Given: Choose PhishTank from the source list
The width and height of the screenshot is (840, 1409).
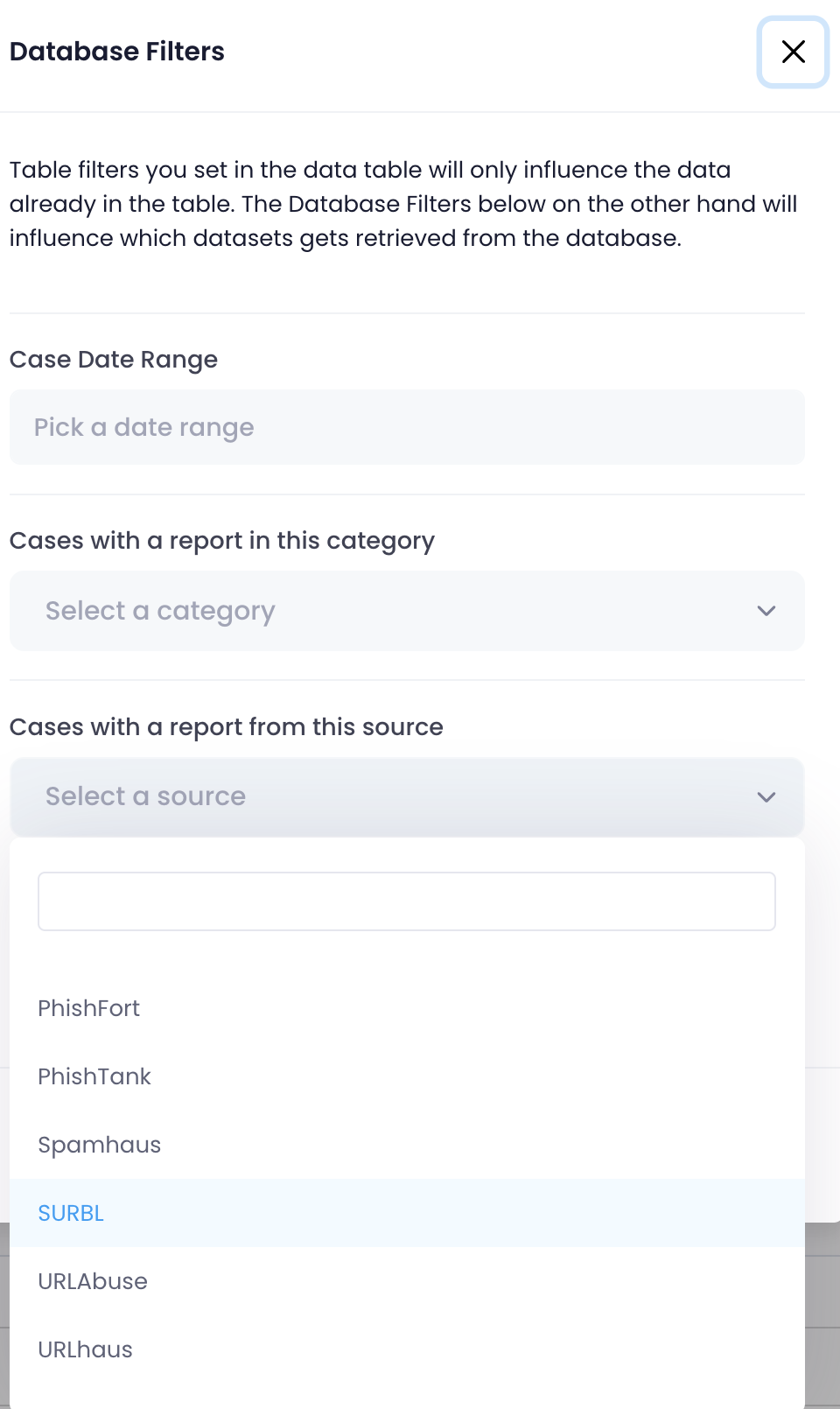Looking at the screenshot, I should [x=94, y=1076].
